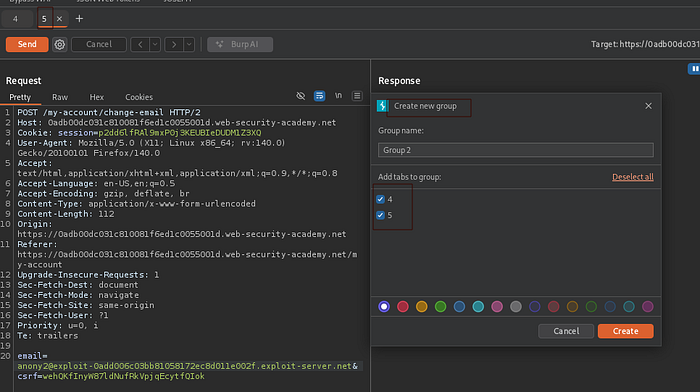This screenshot has height=392, width=700.
Task: Toggle hide non-printable characters eye icon
Action: click(x=300, y=96)
